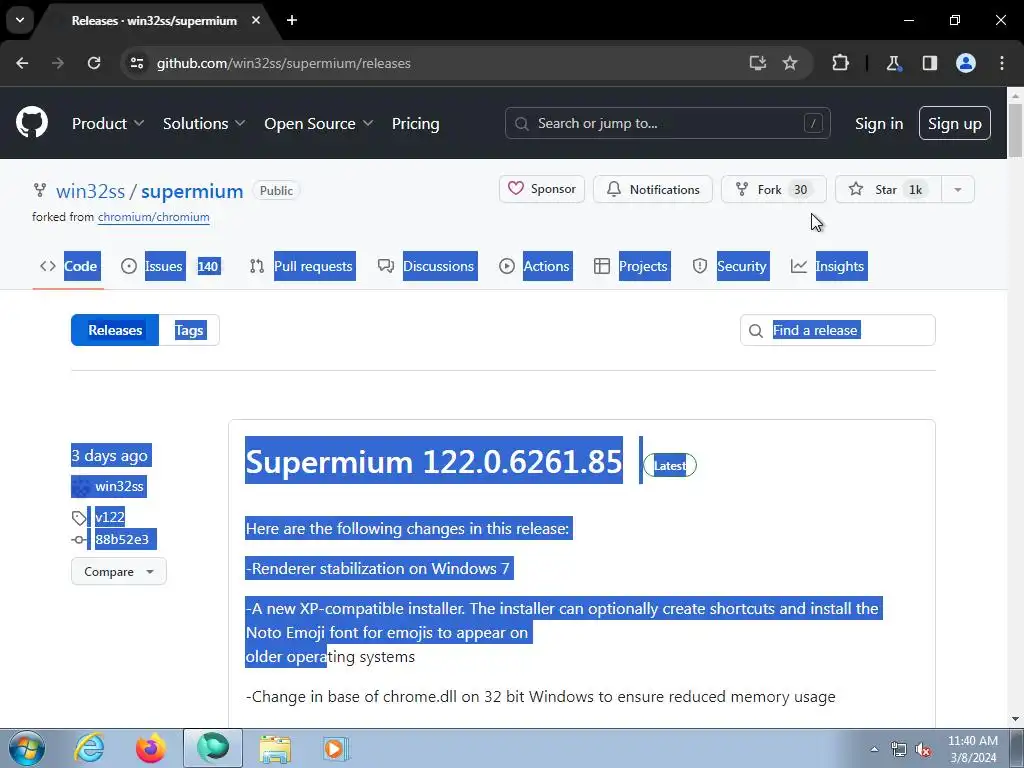Switch to the Issues tab
Image resolution: width=1024 pixels, height=768 pixels.
pos(171,266)
